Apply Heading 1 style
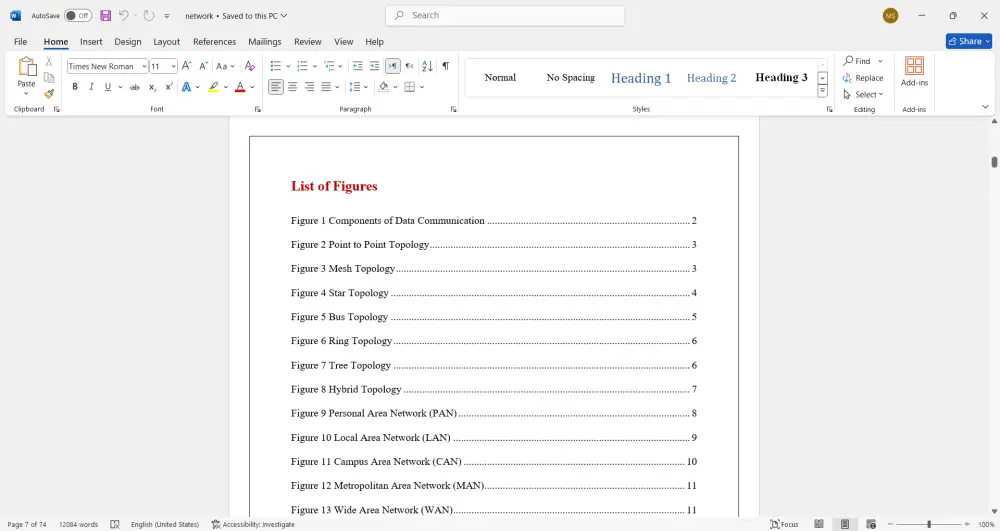This screenshot has height=531, width=1000. coord(641,78)
